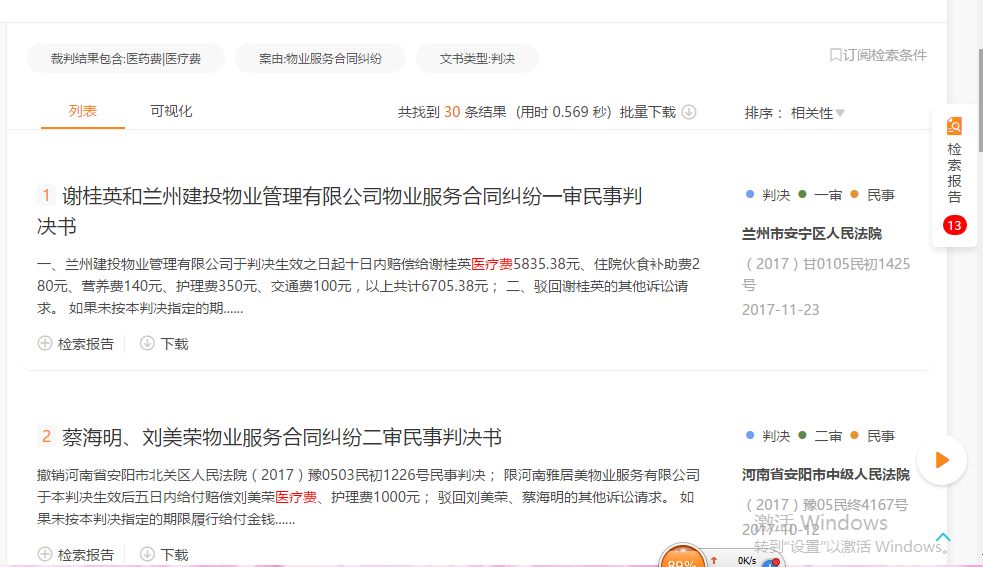Click highlighted 医疗费 in second result summary
Image resolution: width=983 pixels, height=567 pixels.
coord(296,497)
